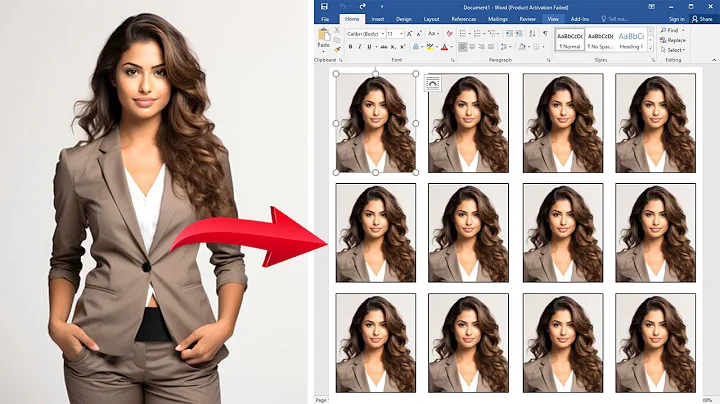Sort paragraphs with the A-Z icon
This screenshot has width=720, height=404.
click(532, 34)
